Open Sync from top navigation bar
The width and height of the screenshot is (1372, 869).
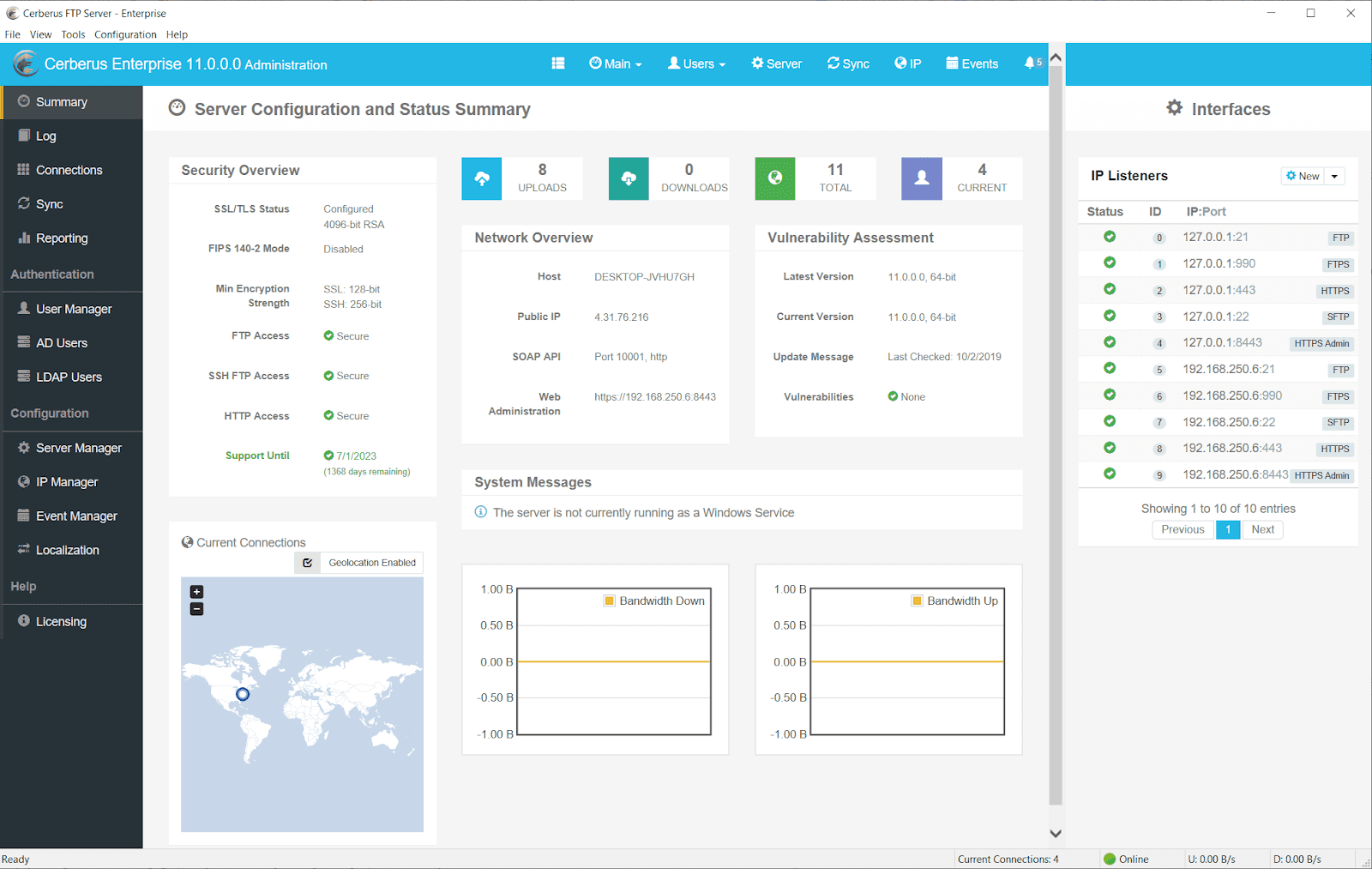[x=848, y=63]
